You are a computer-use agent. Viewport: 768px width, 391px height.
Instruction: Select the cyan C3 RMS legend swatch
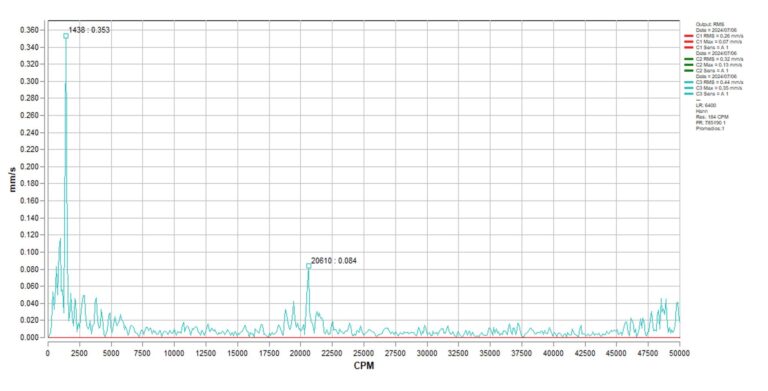(x=689, y=82)
